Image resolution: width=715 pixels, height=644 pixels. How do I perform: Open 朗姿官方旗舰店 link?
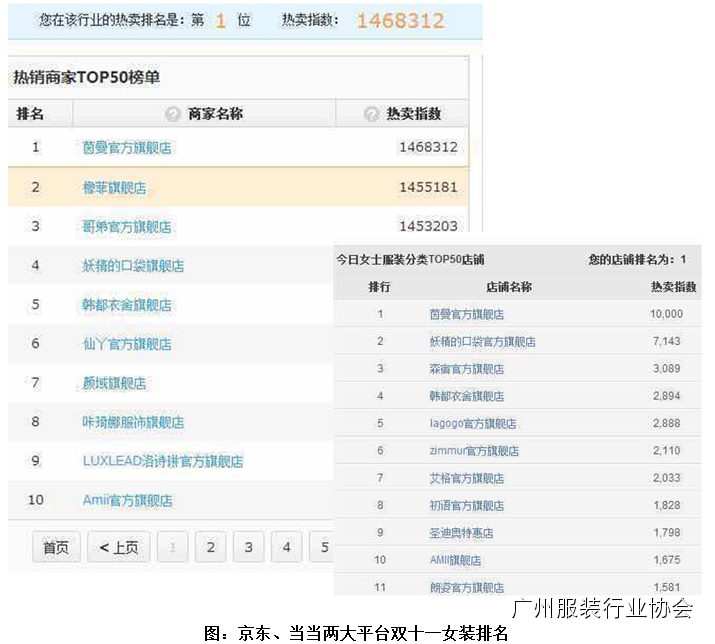[x=466, y=587]
